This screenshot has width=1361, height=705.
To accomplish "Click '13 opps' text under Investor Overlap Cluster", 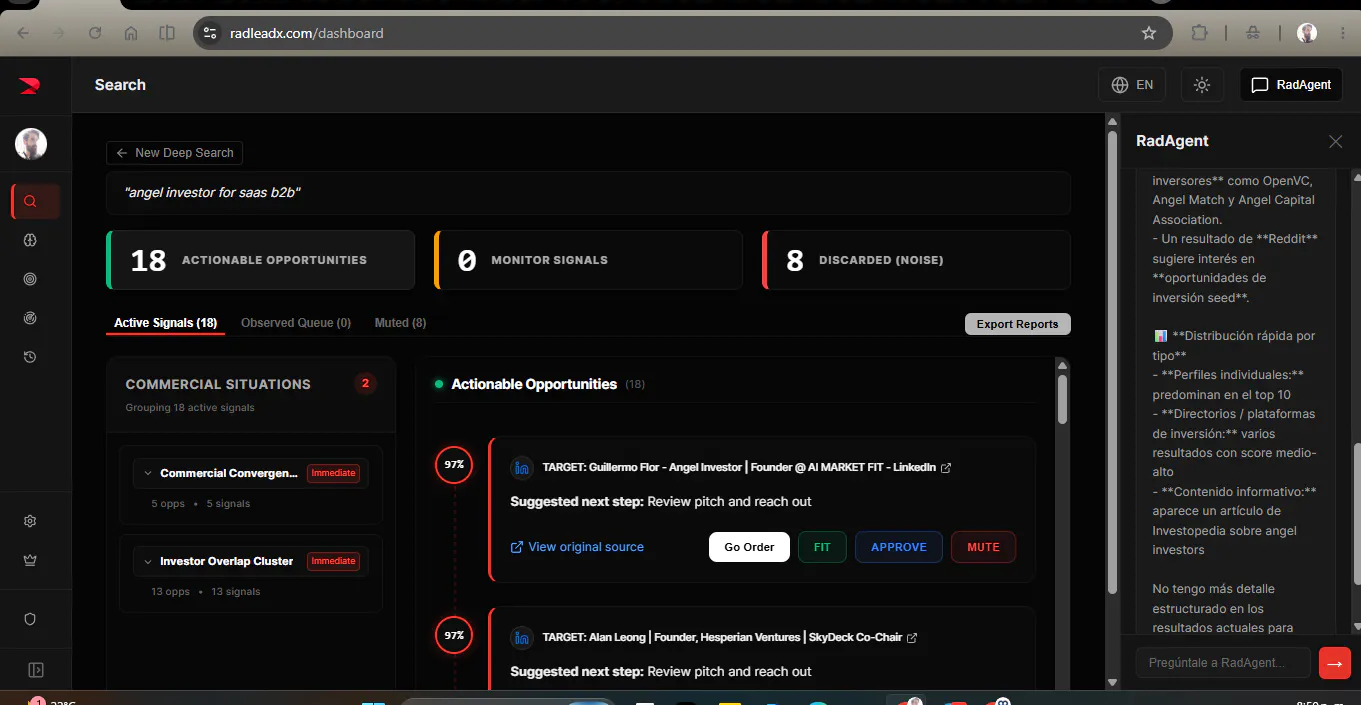I will (171, 591).
